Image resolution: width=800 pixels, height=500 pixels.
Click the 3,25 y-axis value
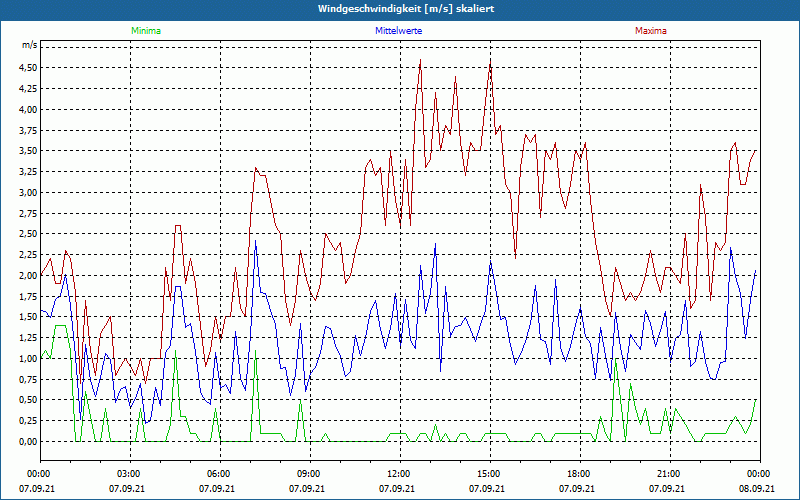pos(28,172)
